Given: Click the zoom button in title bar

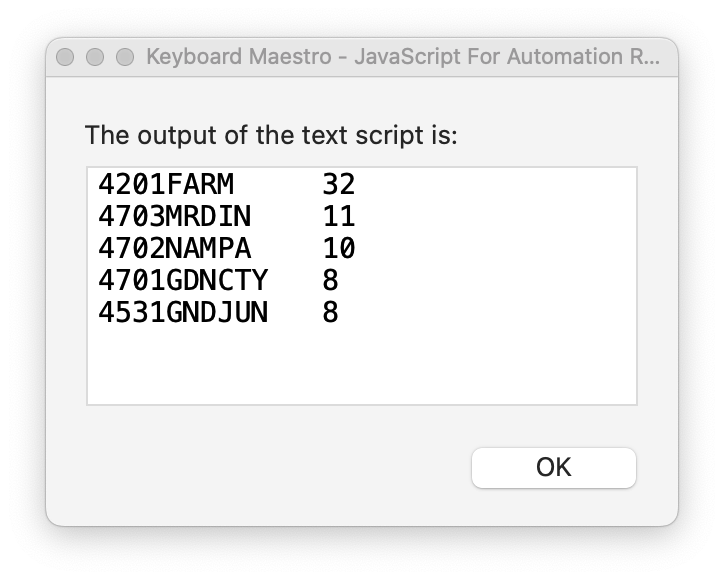Looking at the screenshot, I should pyautogui.click(x=125, y=57).
